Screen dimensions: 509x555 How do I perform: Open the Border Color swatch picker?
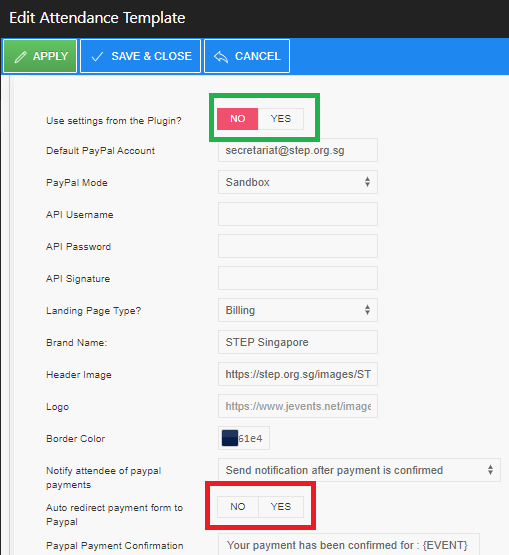tap(230, 438)
